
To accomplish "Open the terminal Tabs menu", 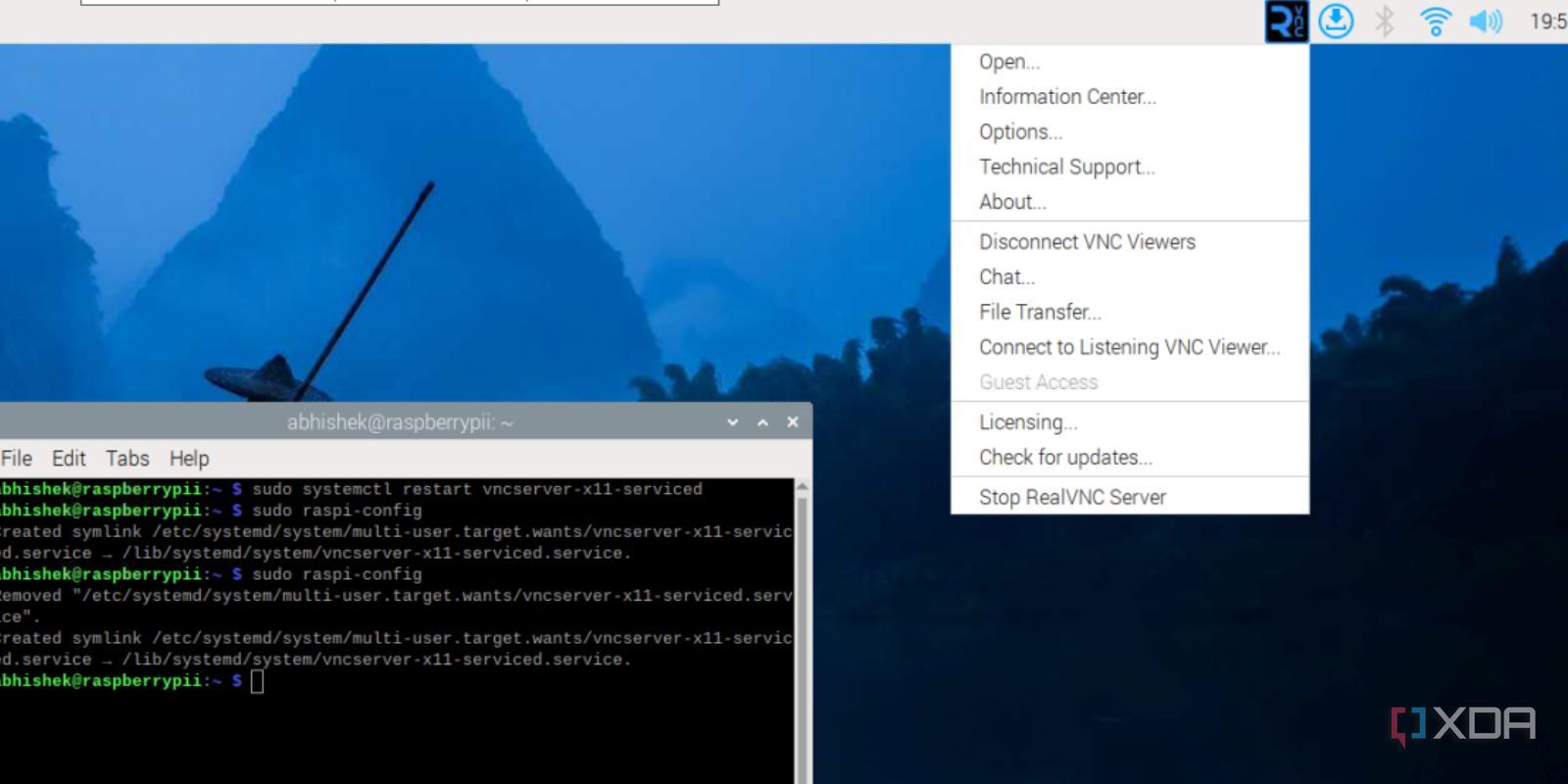I will coord(127,459).
